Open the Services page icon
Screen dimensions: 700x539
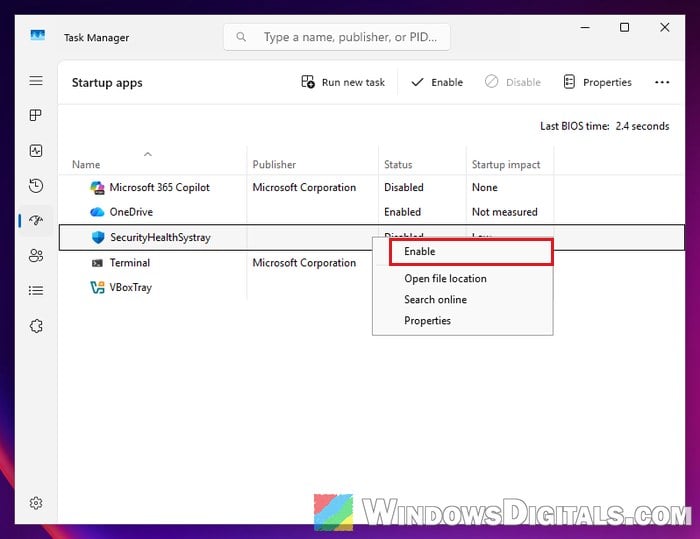[x=36, y=326]
